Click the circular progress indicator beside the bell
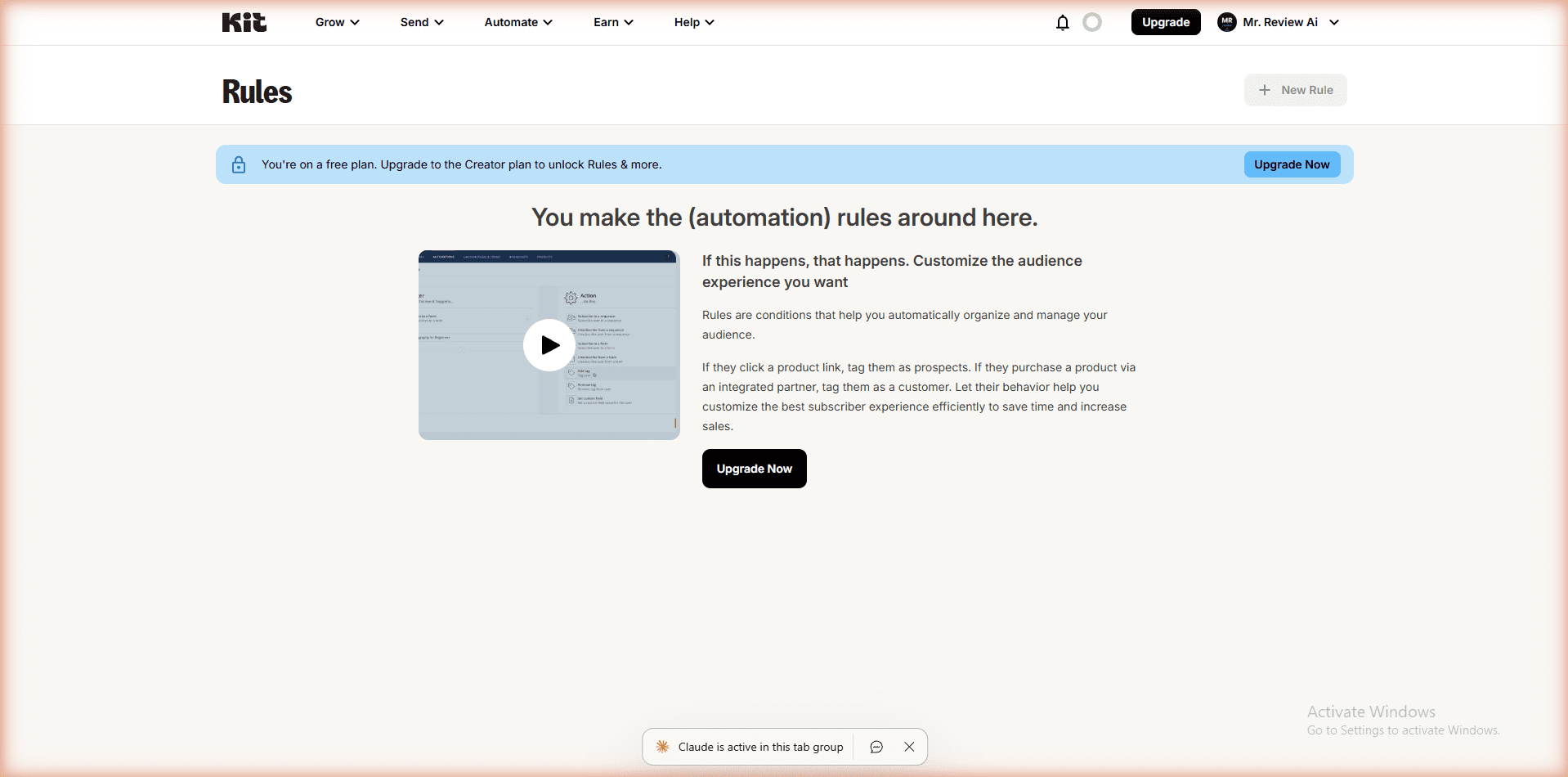The height and width of the screenshot is (777, 1568). point(1092,22)
